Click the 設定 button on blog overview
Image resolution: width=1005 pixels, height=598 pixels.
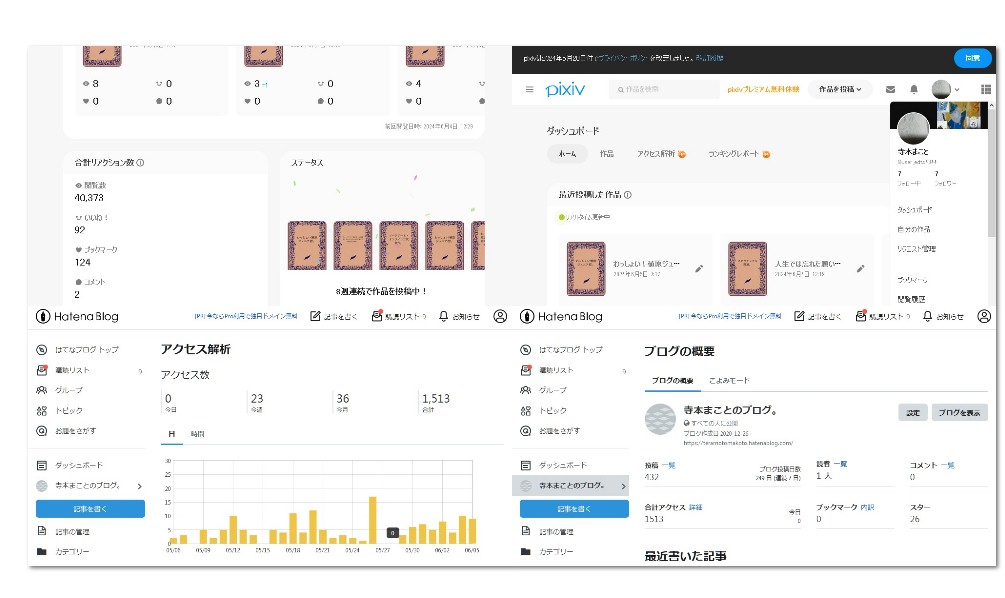tap(912, 413)
